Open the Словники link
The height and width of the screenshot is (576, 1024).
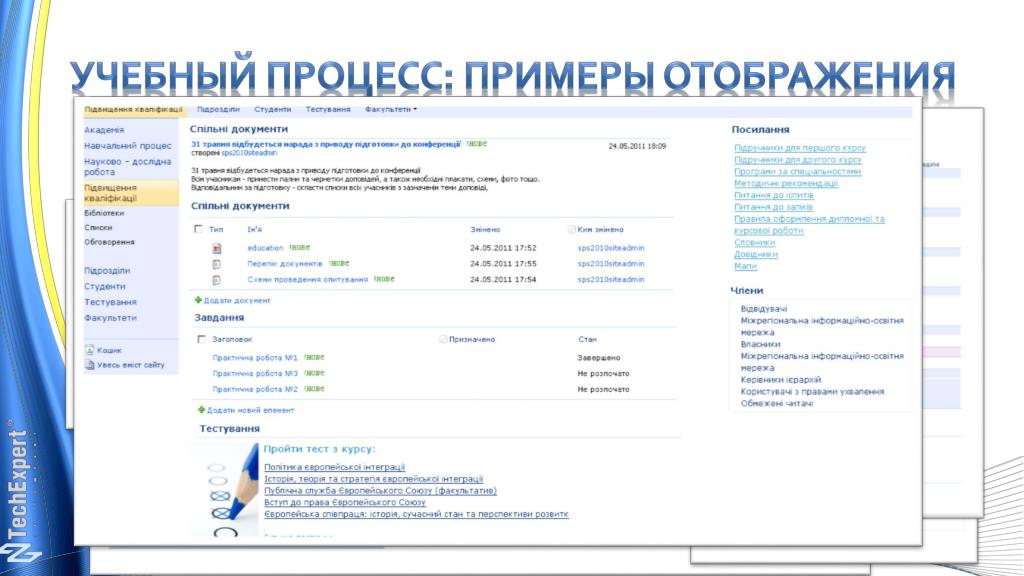pyautogui.click(x=754, y=243)
